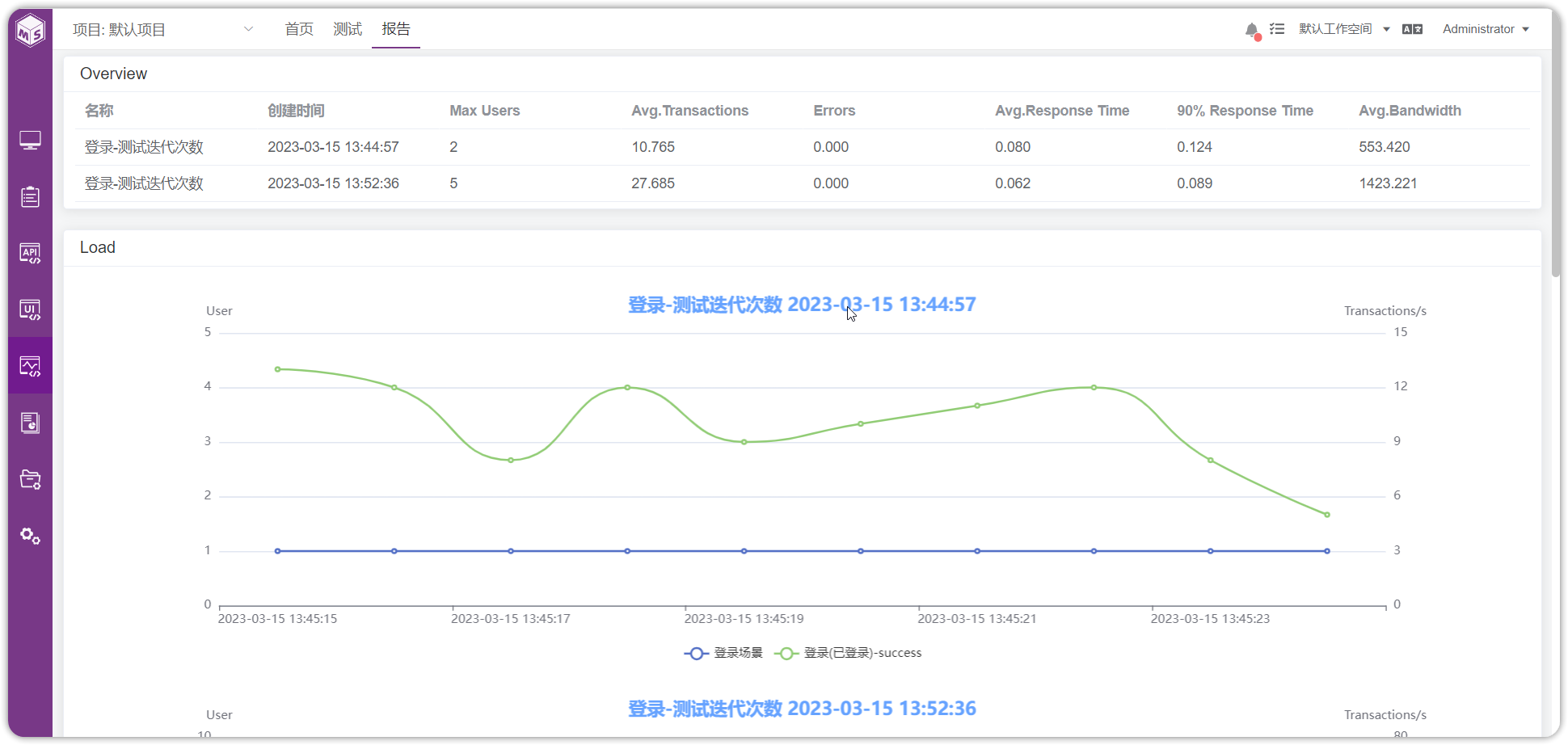This screenshot has width=1568, height=745.
Task: Open the notification bell icon
Action: click(1252, 30)
